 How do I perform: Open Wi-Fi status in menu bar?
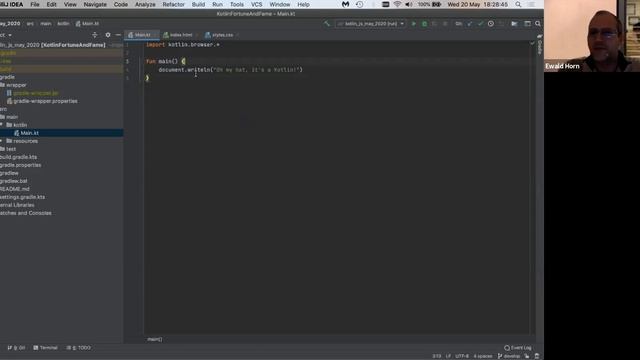397,4
